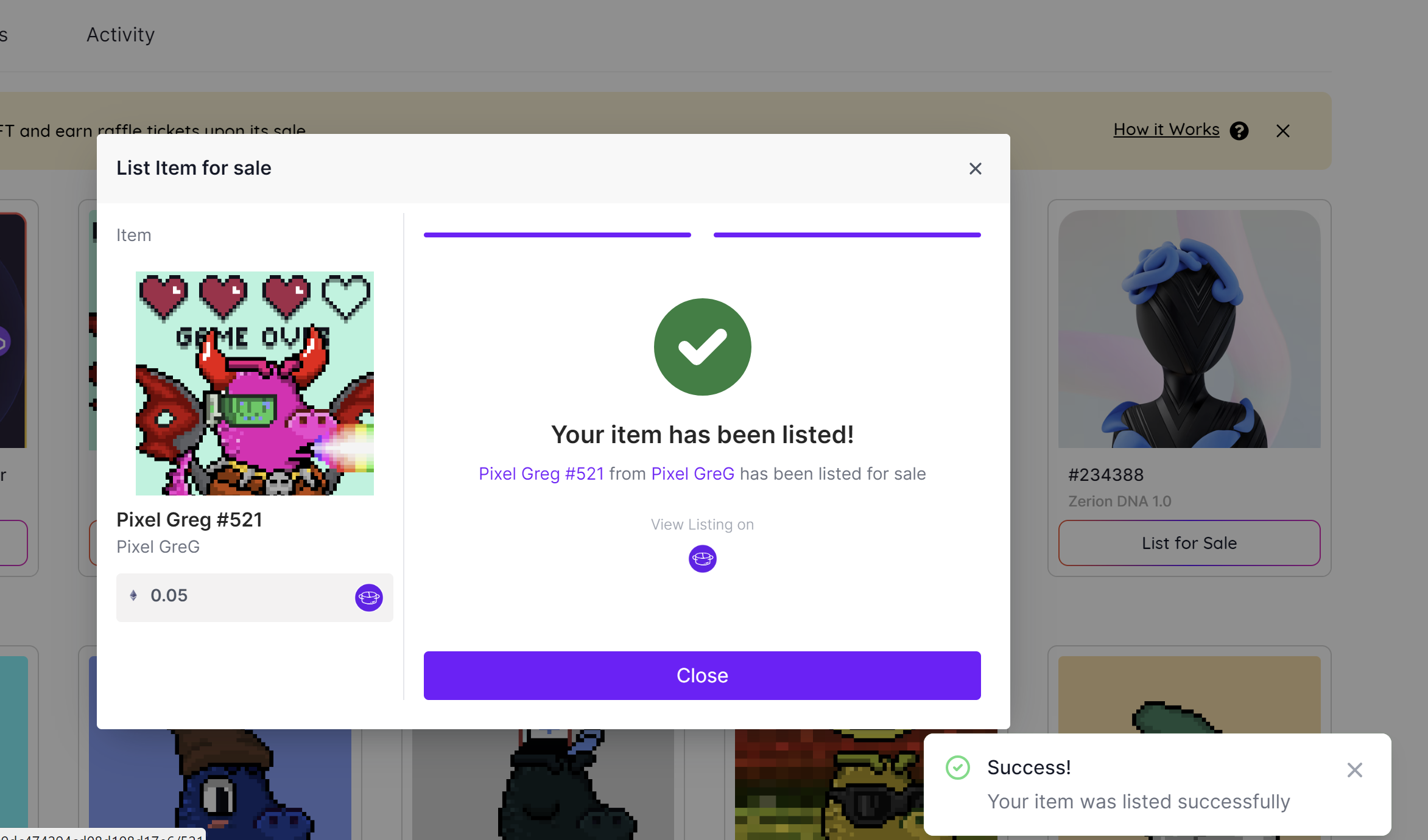Click the purple Close button
Screen dimensions: 1428x840
pyautogui.click(x=702, y=675)
